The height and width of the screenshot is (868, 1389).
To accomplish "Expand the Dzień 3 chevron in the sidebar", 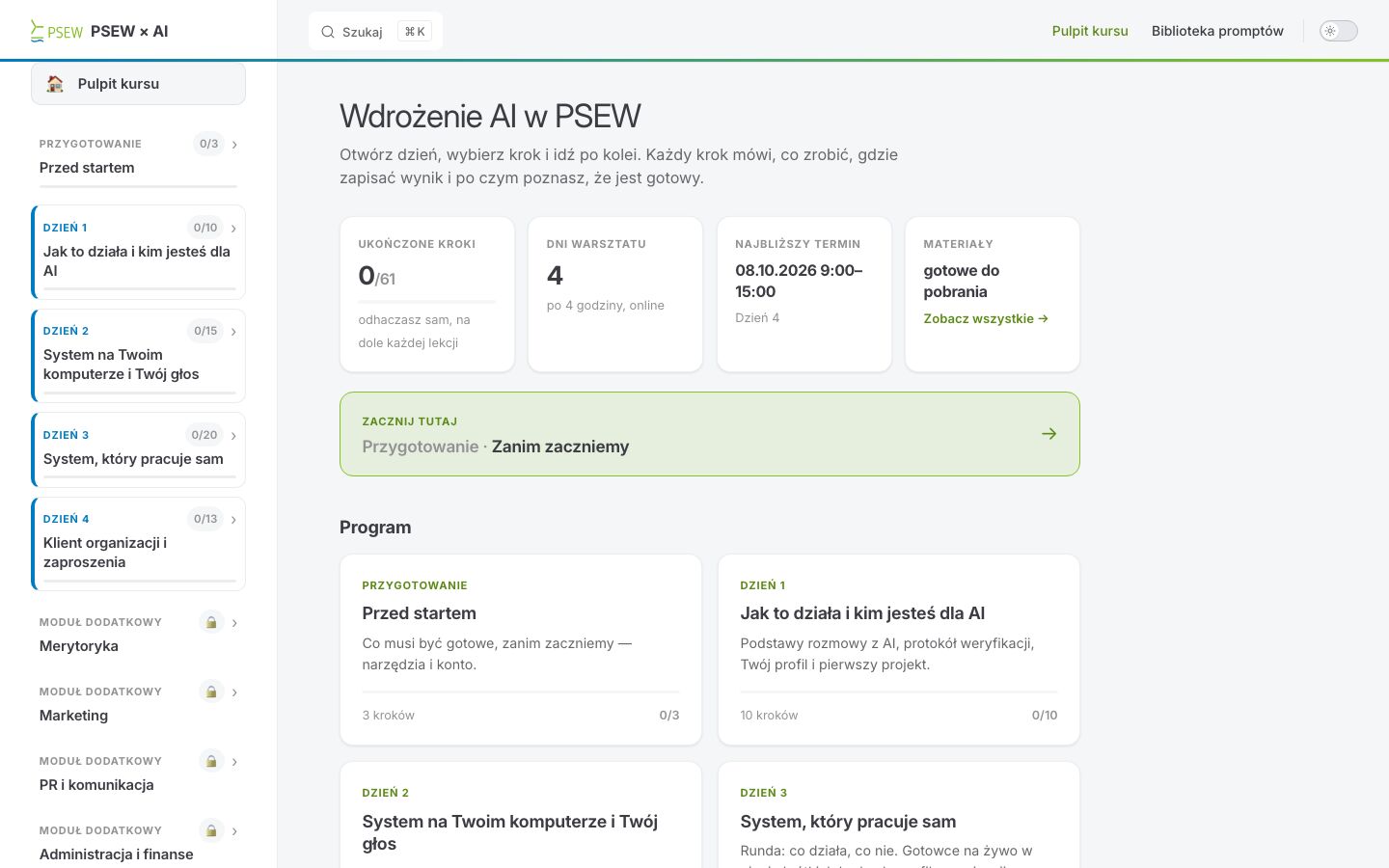I will tap(233, 436).
